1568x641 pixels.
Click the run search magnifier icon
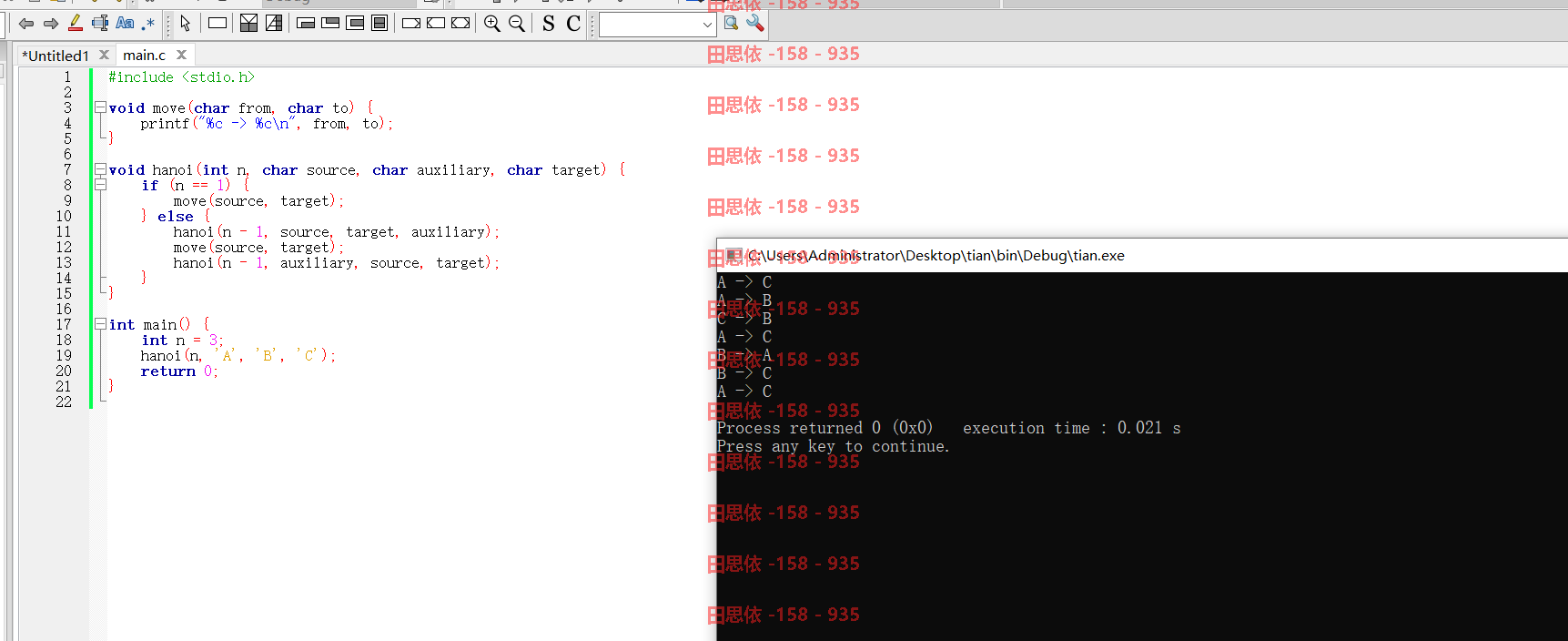(x=731, y=24)
